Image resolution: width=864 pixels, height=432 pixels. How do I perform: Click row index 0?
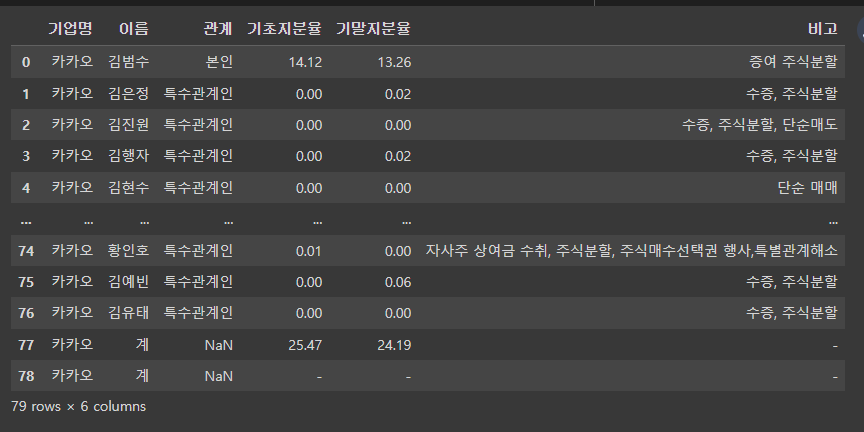[26, 62]
